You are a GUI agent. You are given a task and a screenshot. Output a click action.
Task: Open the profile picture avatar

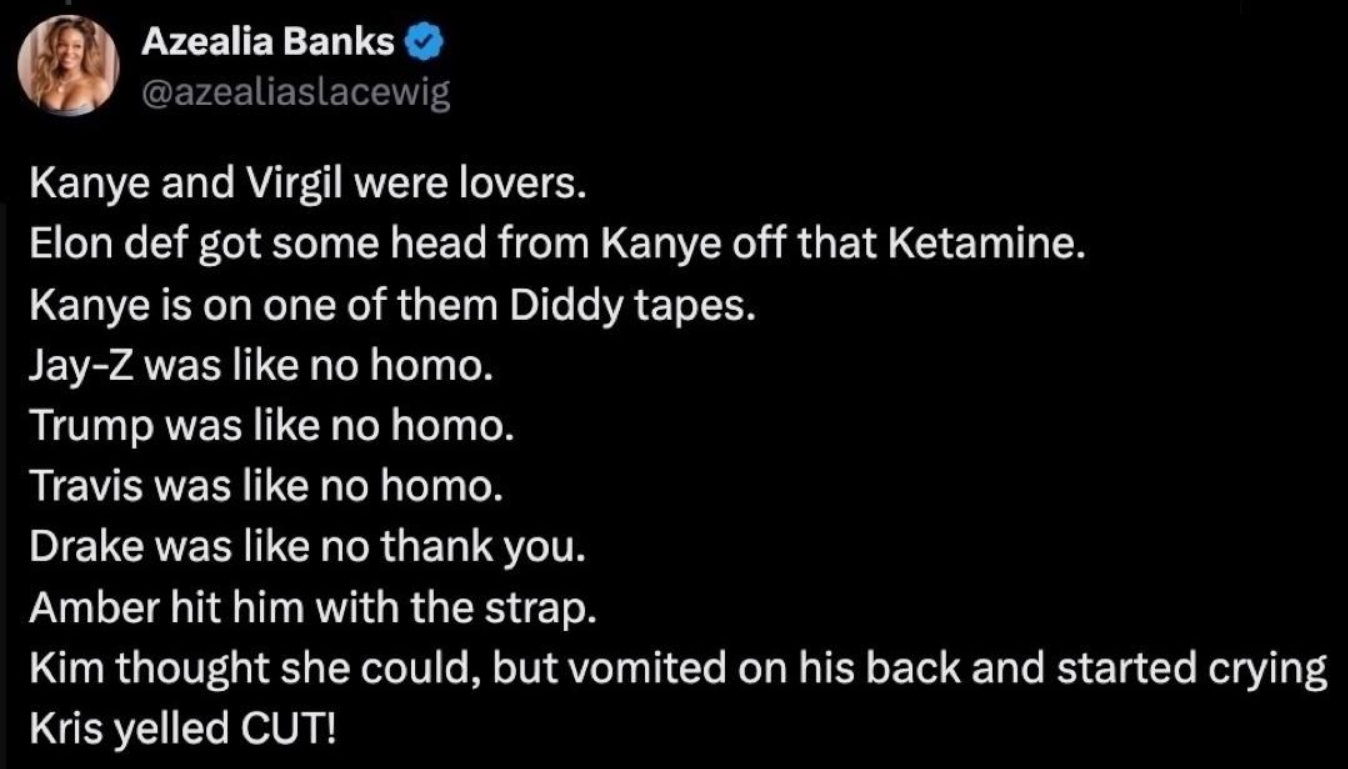[x=69, y=67]
